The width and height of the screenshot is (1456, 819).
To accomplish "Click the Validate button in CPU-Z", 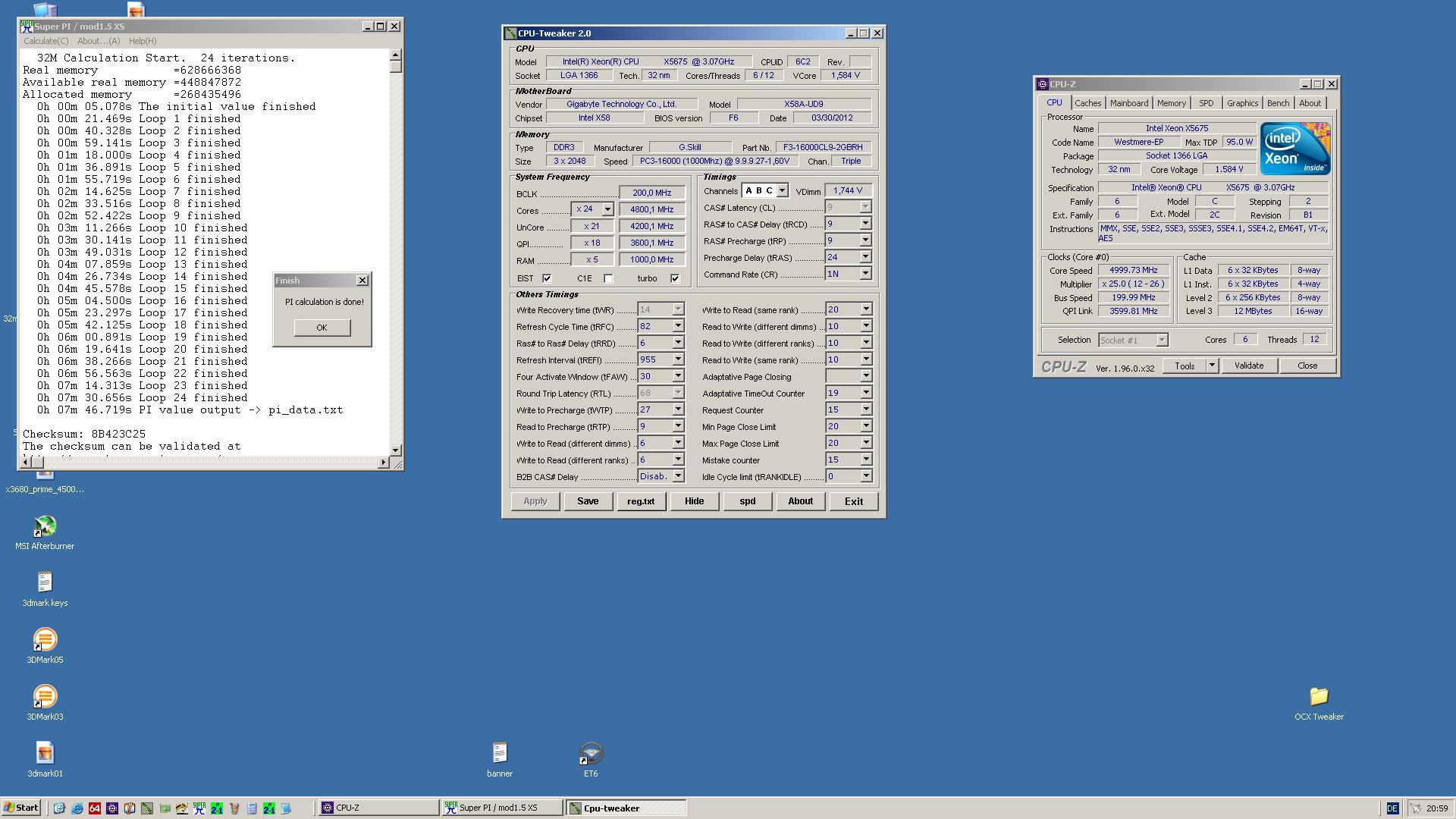I will coord(1248,366).
